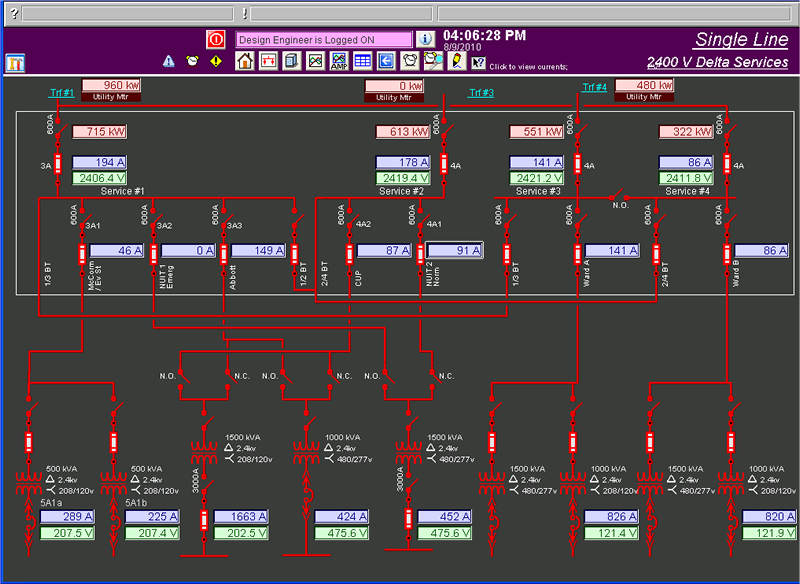
Task: Open the trend graph icon
Action: click(x=315, y=62)
